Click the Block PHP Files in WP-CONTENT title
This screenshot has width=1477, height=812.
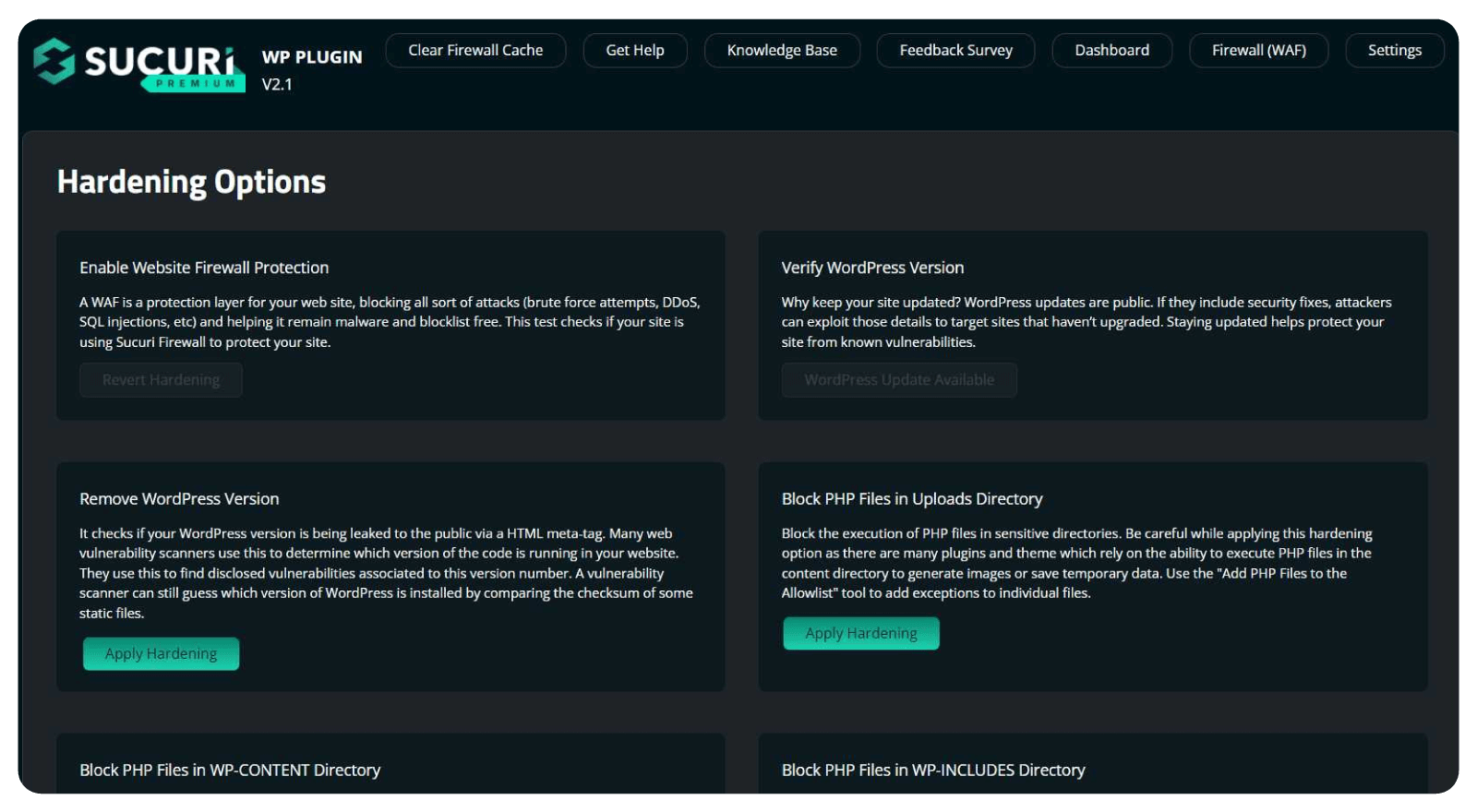coord(230,770)
